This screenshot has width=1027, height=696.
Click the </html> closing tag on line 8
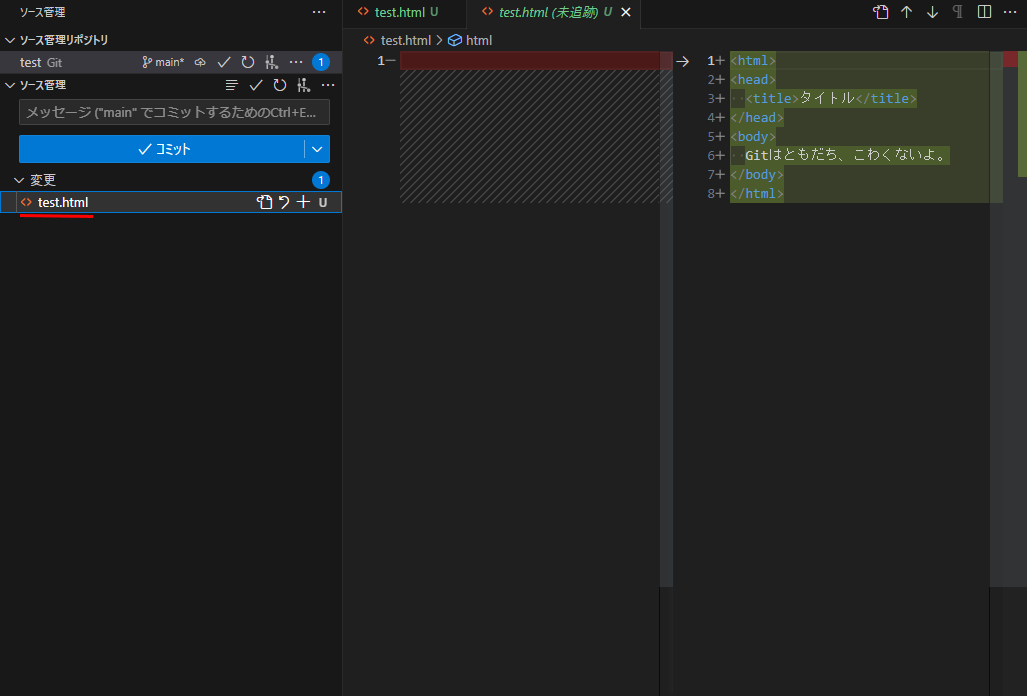[x=756, y=193]
